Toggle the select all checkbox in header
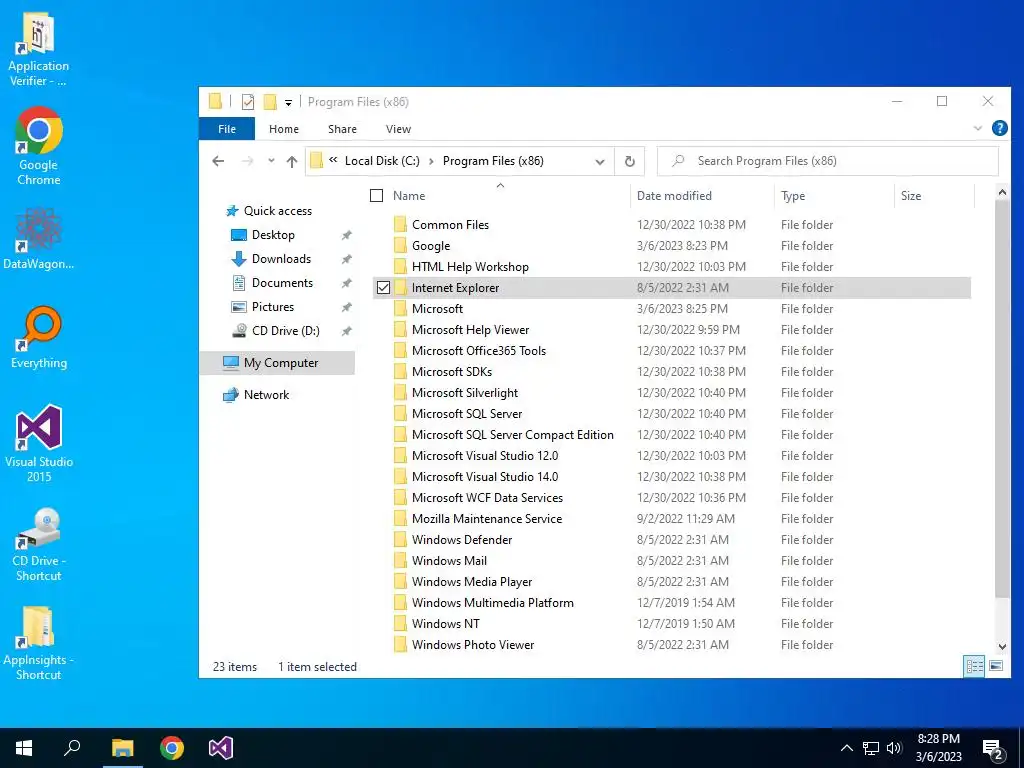 pos(376,195)
